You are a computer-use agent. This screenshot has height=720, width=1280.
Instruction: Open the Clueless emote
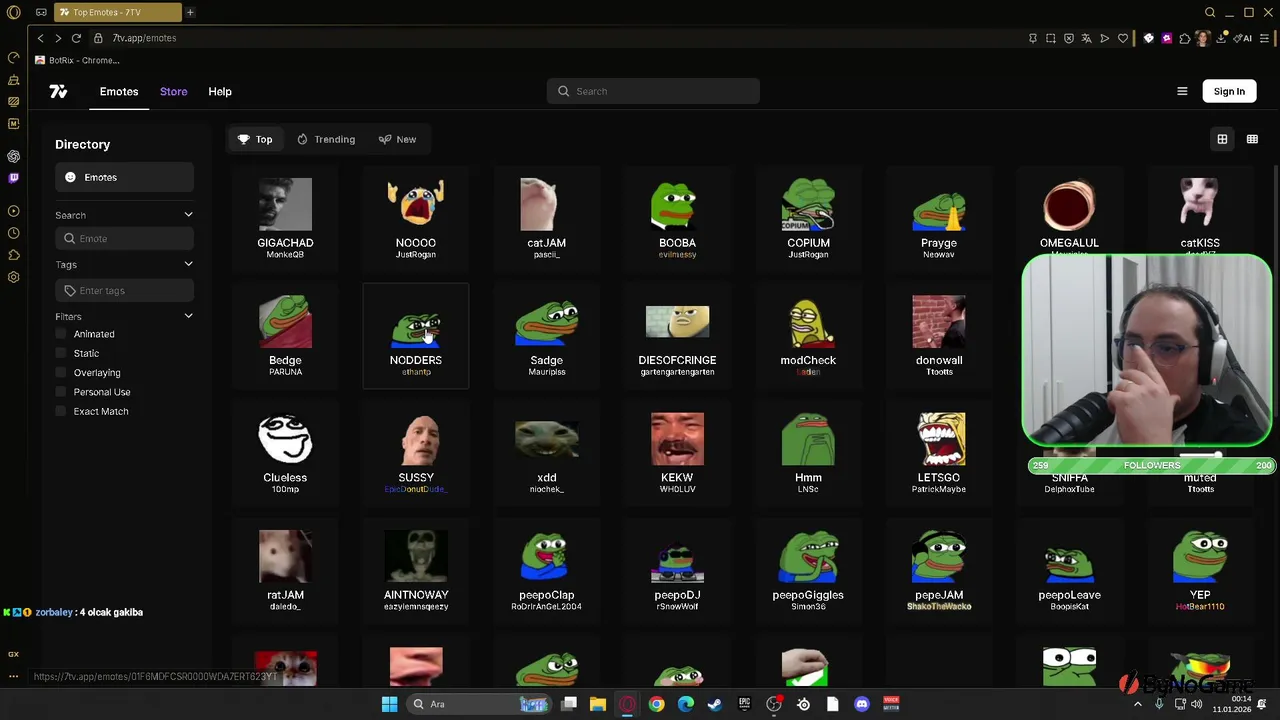point(285,453)
